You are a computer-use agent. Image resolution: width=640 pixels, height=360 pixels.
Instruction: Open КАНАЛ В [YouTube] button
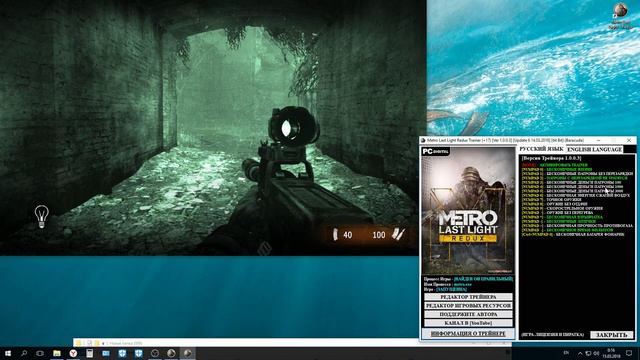(468, 323)
